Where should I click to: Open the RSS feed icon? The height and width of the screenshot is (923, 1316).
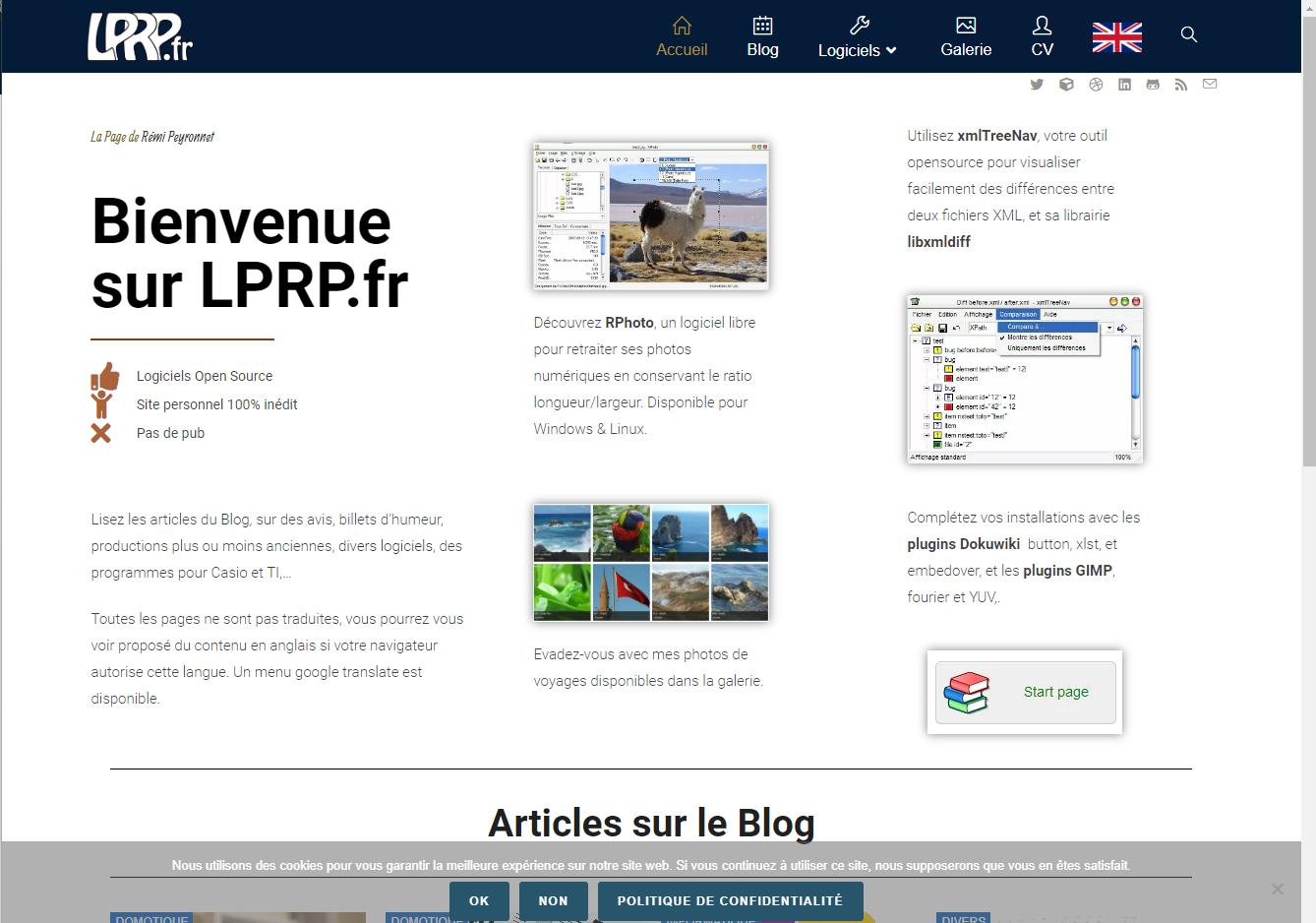point(1181,85)
